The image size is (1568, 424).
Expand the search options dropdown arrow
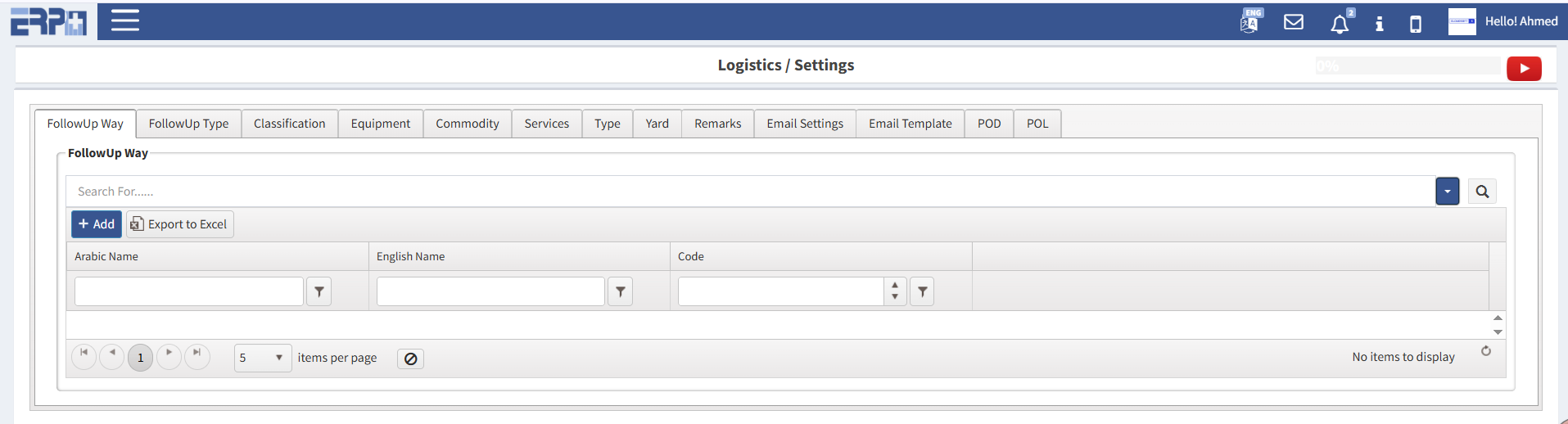coord(1447,192)
